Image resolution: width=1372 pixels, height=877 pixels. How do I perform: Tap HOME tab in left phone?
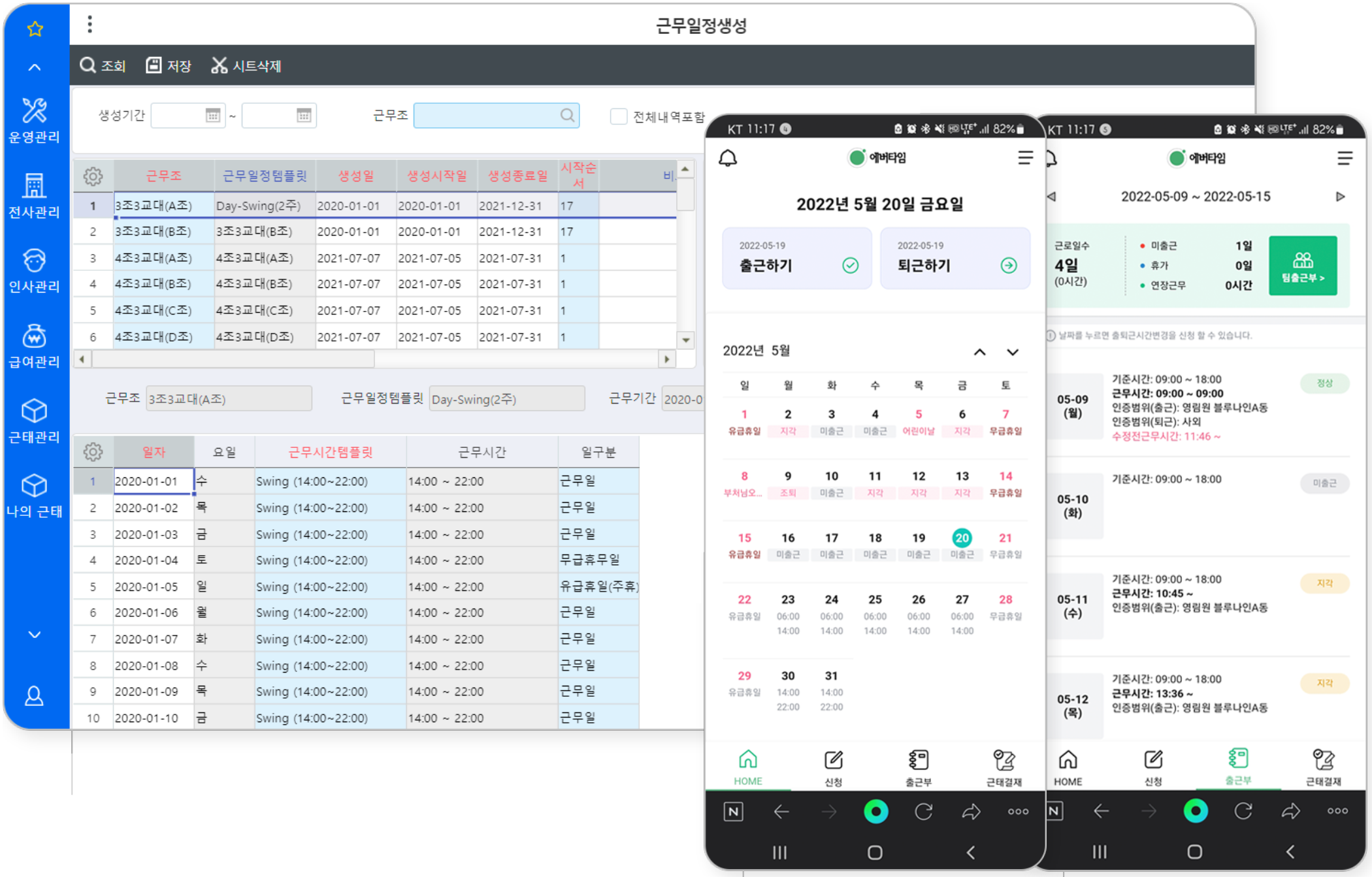tap(748, 767)
